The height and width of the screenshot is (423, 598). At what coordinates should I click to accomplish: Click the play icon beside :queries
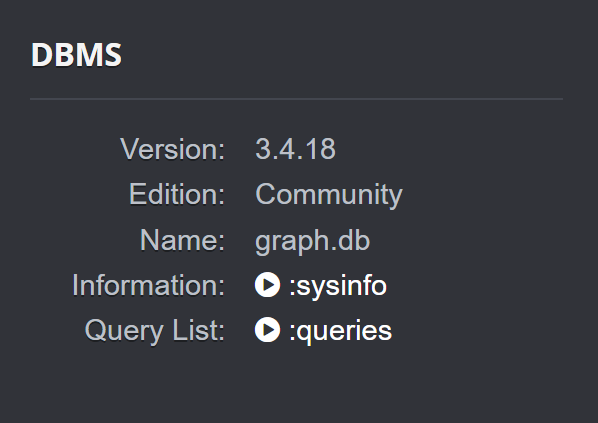click(x=267, y=330)
